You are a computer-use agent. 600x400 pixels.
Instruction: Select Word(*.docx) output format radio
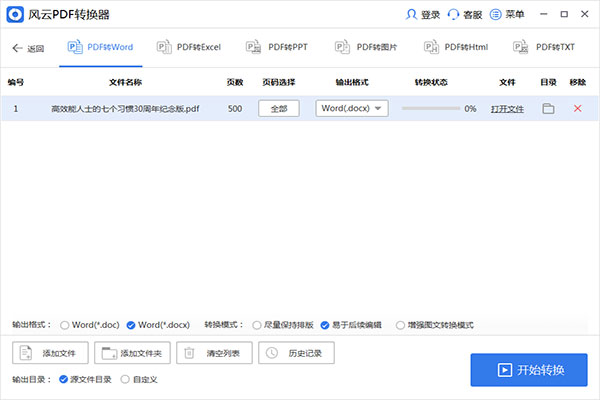click(131, 325)
